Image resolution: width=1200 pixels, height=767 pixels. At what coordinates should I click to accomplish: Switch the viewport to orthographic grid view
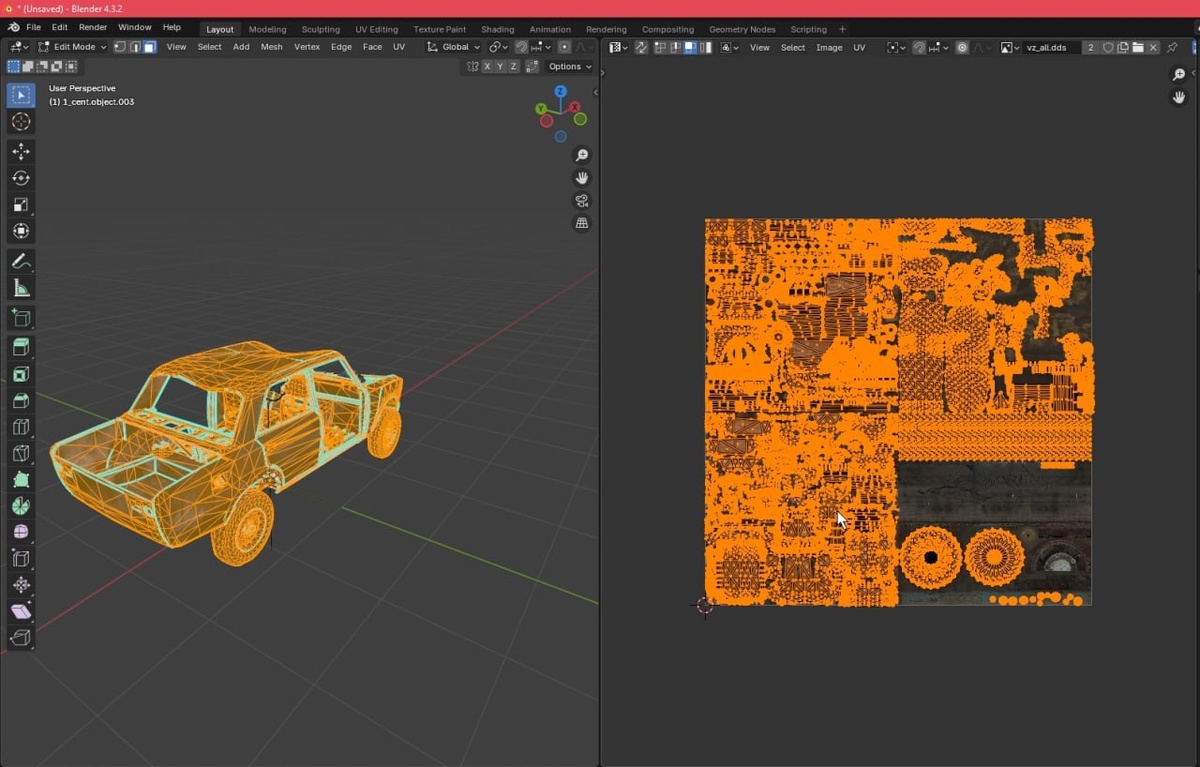tap(582, 224)
